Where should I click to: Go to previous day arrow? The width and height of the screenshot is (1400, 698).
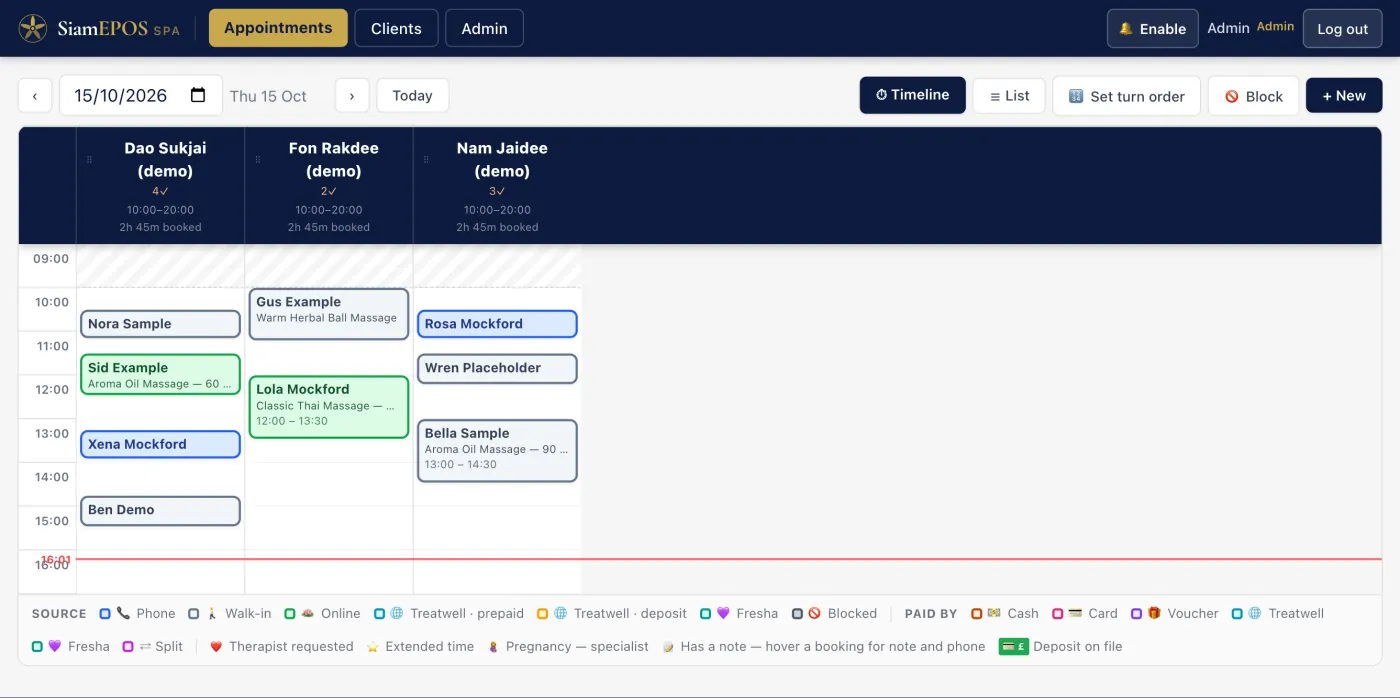coord(35,95)
